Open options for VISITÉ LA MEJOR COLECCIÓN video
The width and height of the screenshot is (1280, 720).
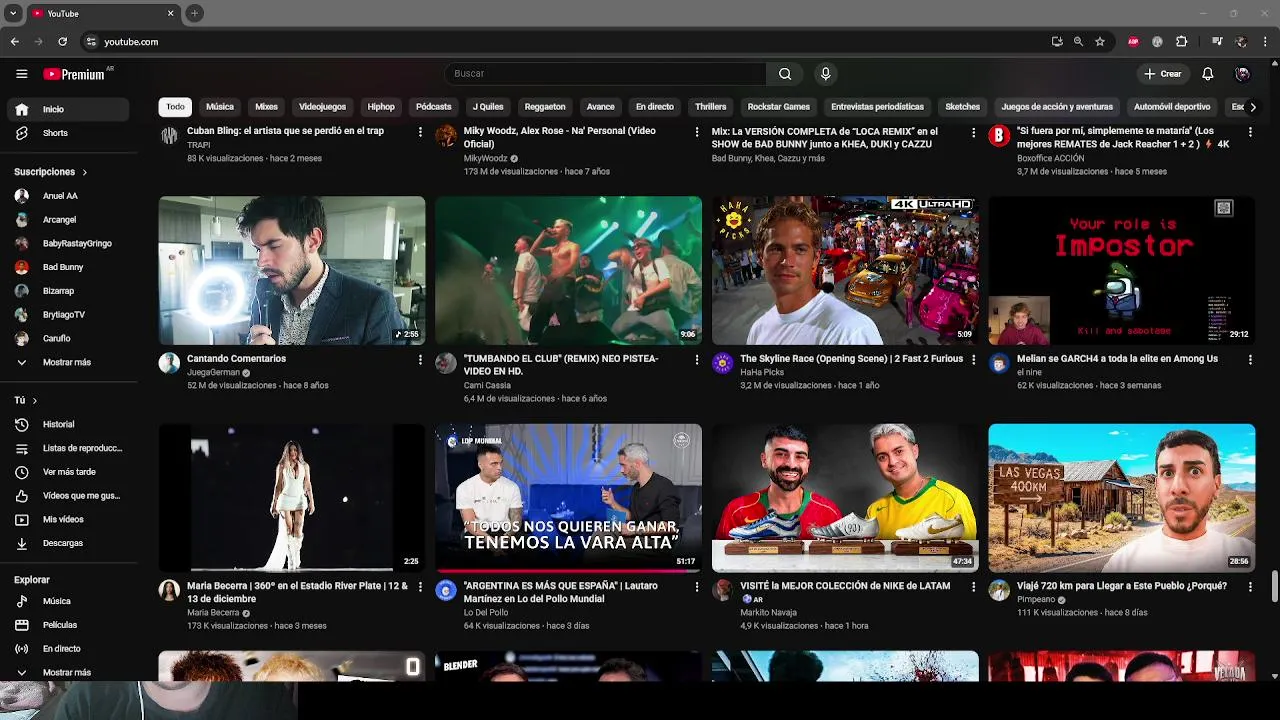(x=973, y=587)
